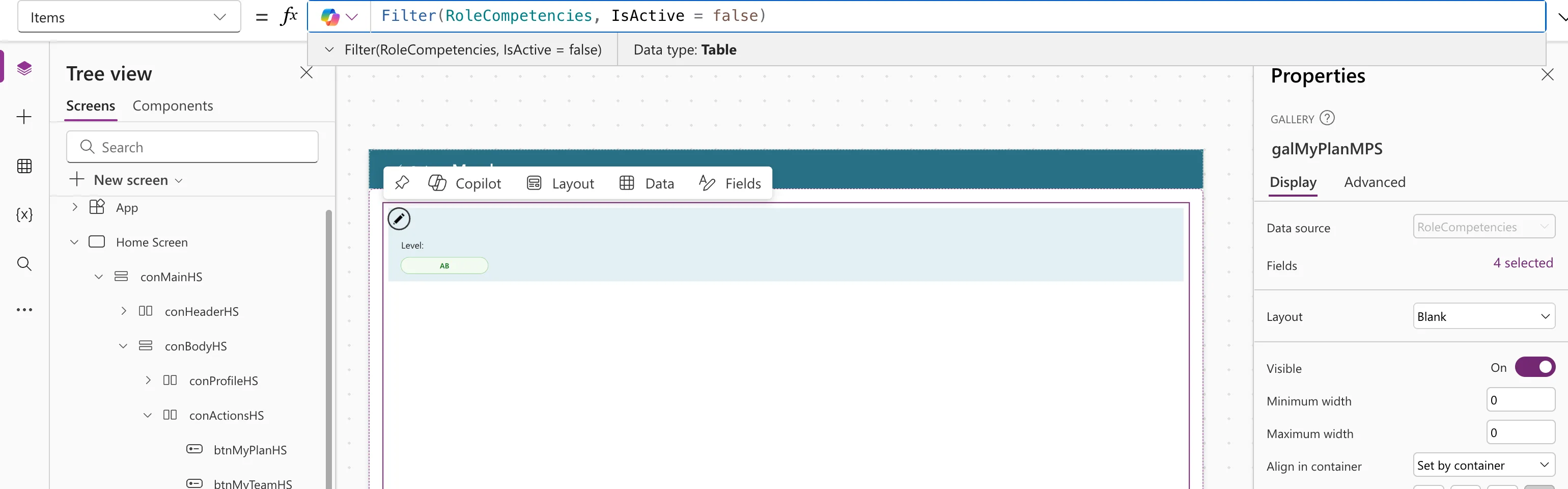Click the conMainHS container icon
The height and width of the screenshot is (489, 1568).
(121, 277)
